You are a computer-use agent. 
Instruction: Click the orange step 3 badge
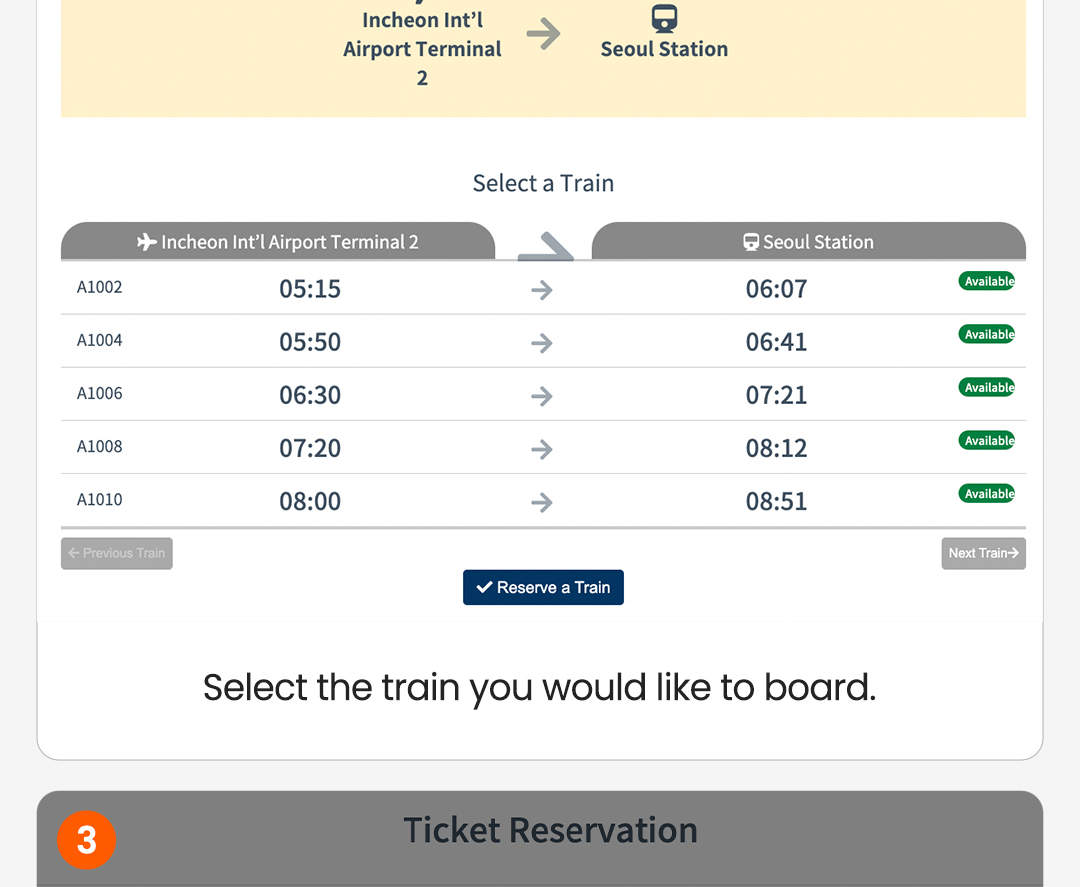click(86, 840)
